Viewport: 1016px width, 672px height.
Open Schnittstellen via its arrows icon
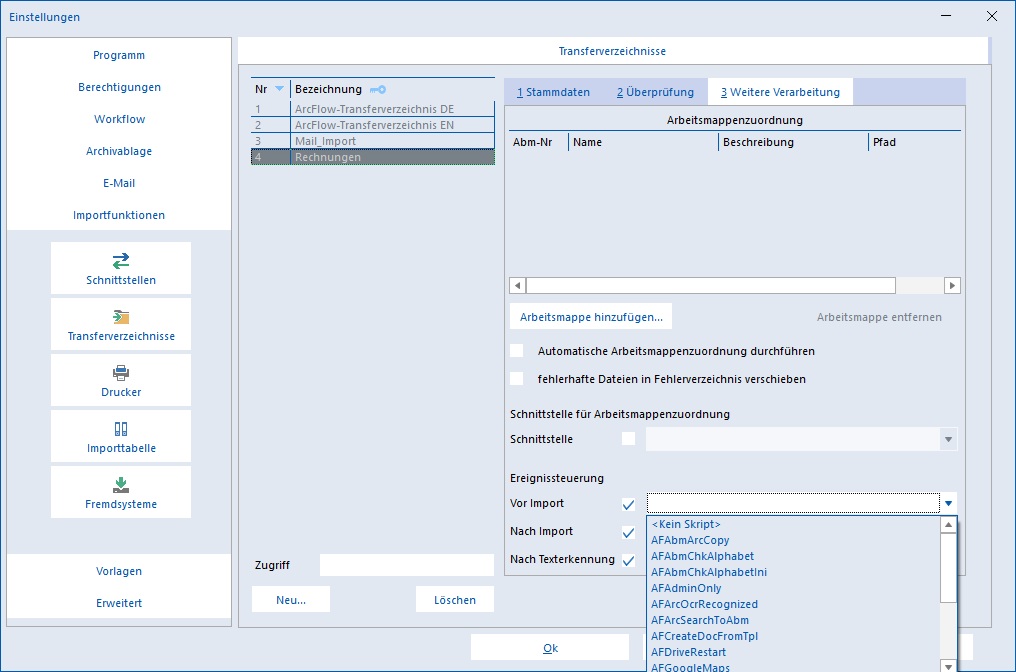tap(121, 261)
